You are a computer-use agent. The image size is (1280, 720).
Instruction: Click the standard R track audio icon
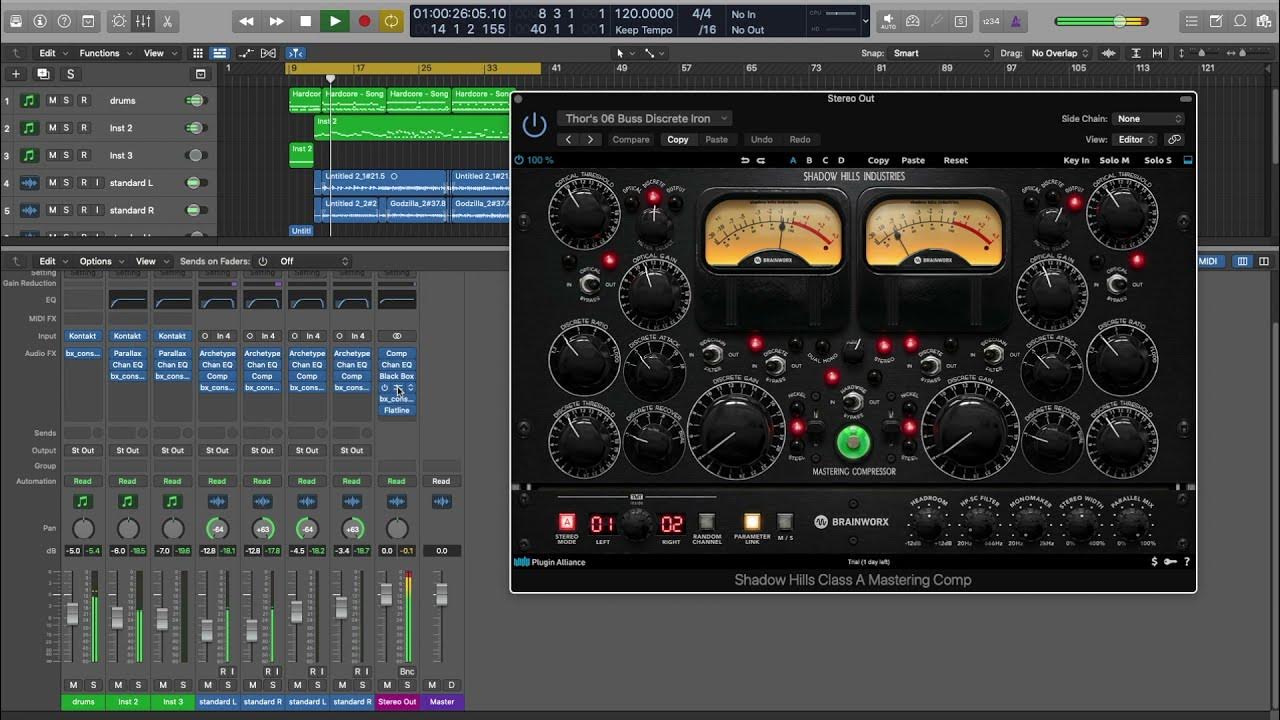(29, 211)
